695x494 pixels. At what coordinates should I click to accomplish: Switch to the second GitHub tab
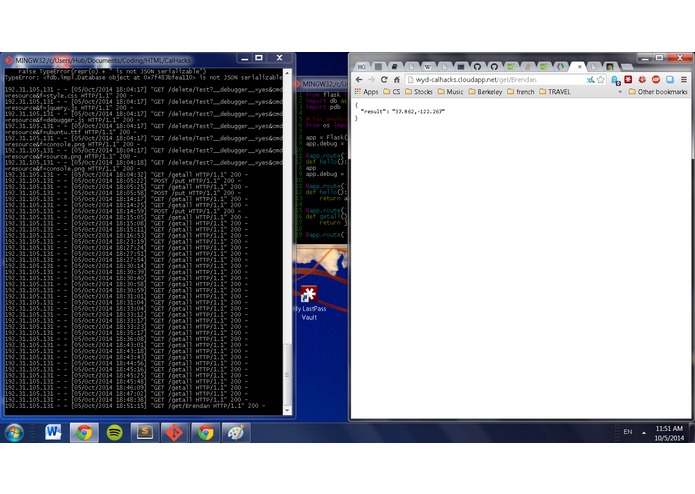[x=494, y=66]
